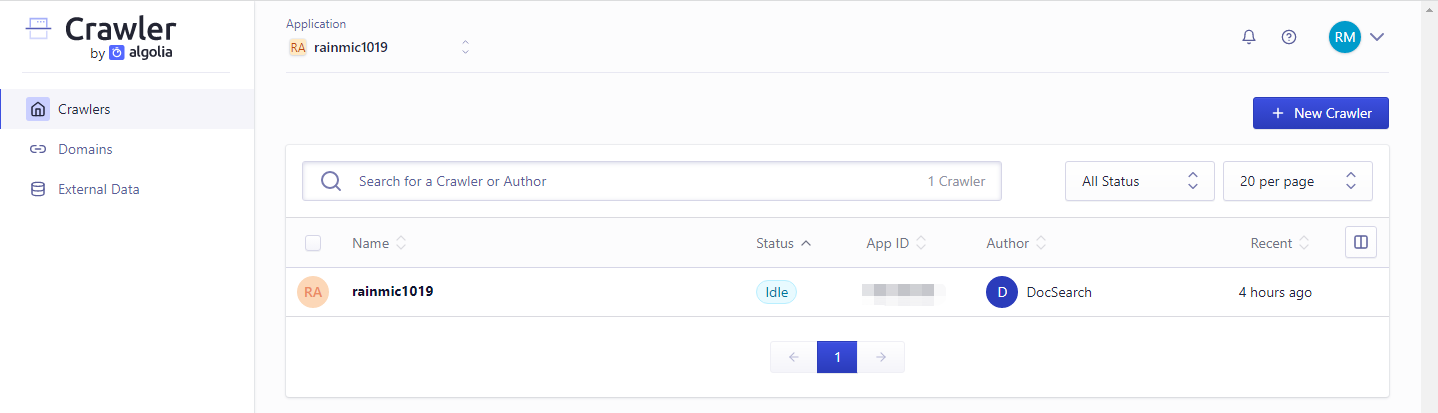Open the notifications bell
This screenshot has width=1438, height=413.
click(1249, 37)
